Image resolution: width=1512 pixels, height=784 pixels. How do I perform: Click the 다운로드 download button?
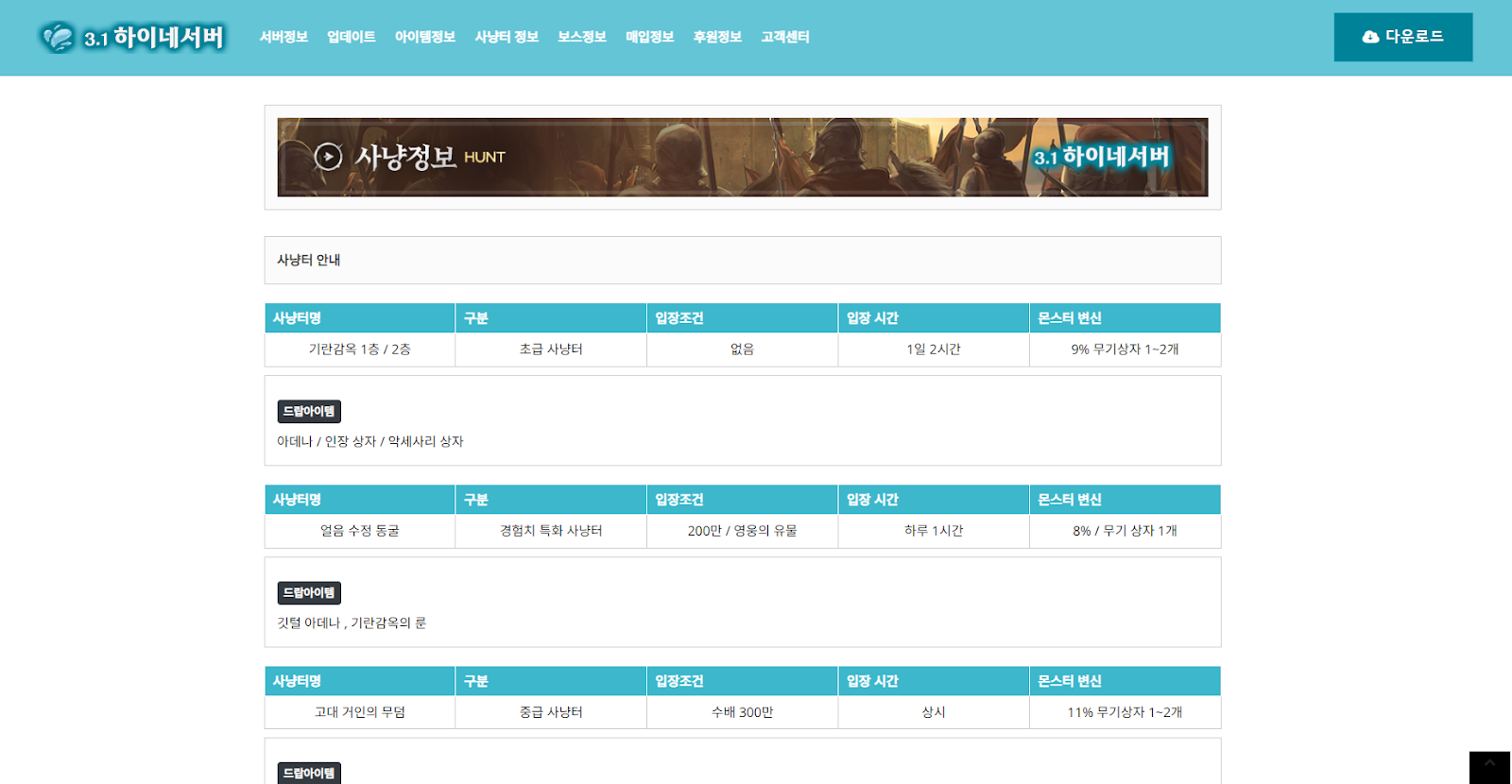click(1403, 37)
